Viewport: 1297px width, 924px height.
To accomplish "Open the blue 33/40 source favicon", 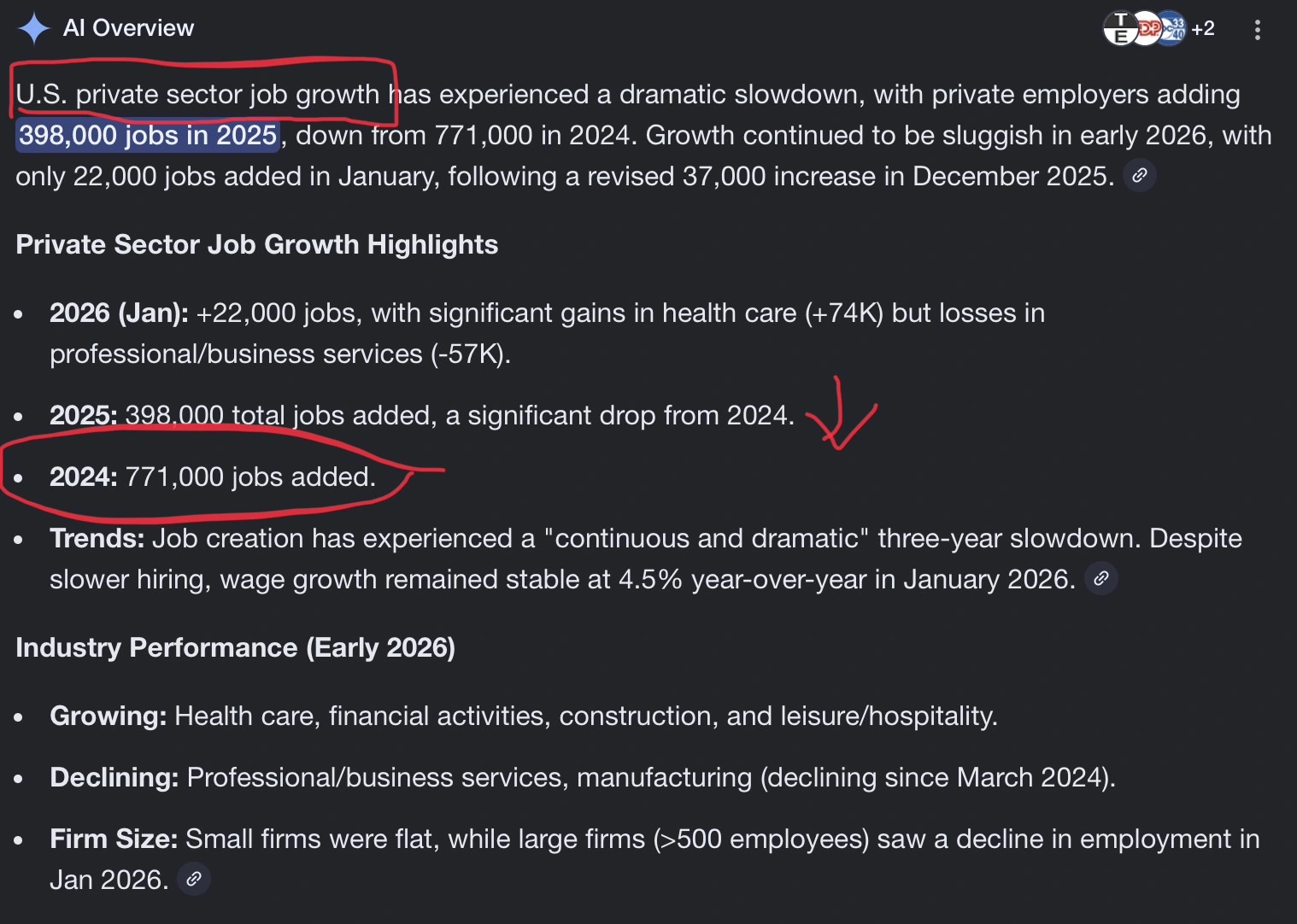I will pos(1173,29).
